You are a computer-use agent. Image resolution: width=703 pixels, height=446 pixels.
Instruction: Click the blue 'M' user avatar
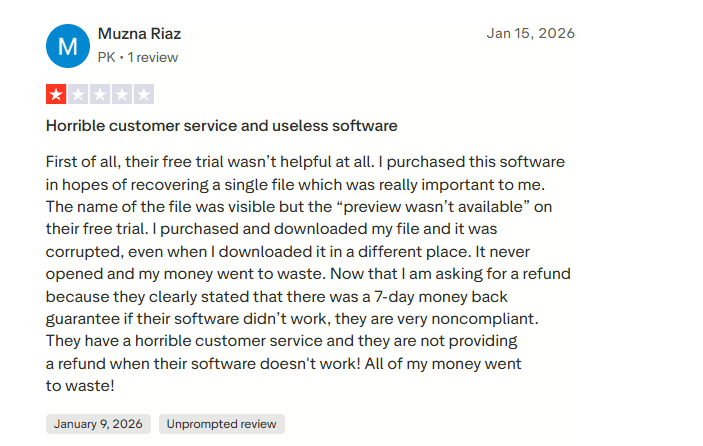67,45
